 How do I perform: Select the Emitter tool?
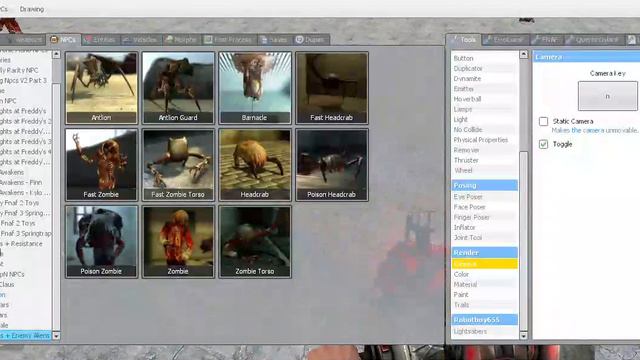[x=484, y=89]
